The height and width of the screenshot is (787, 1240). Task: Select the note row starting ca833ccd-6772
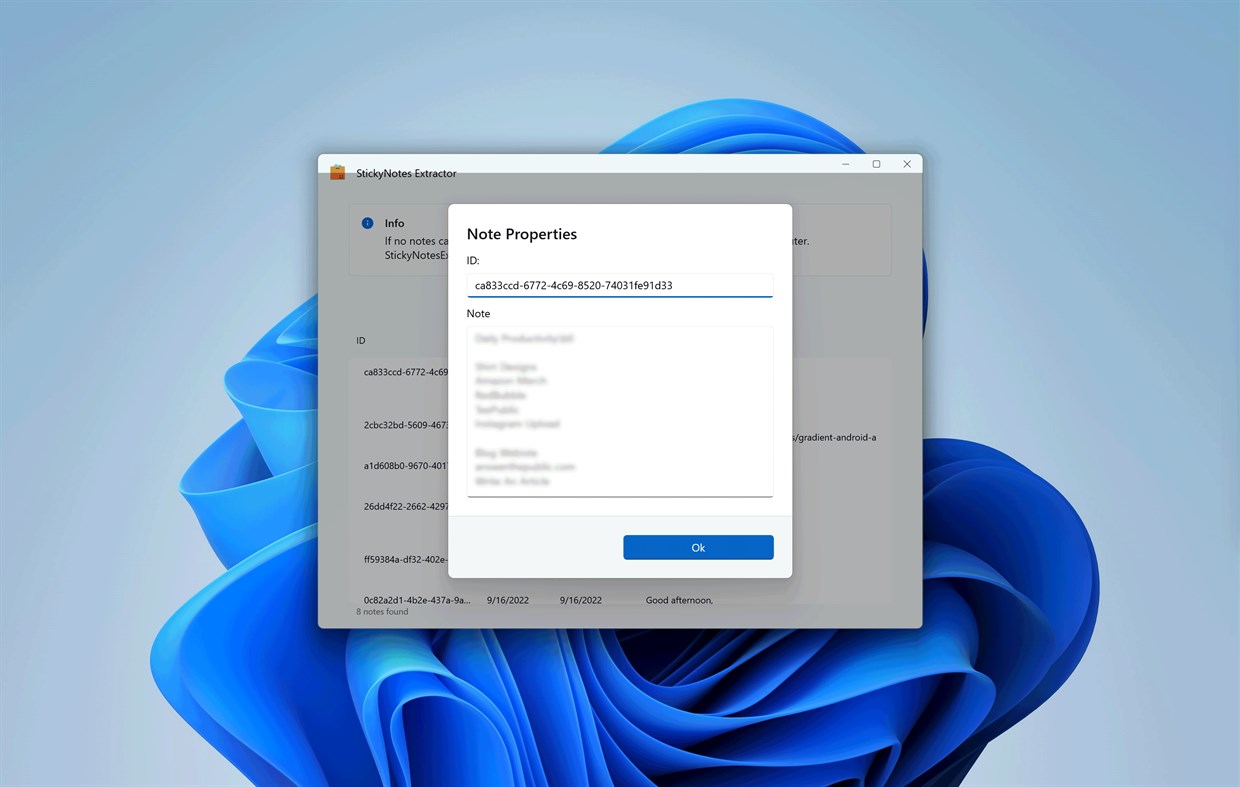(x=404, y=371)
